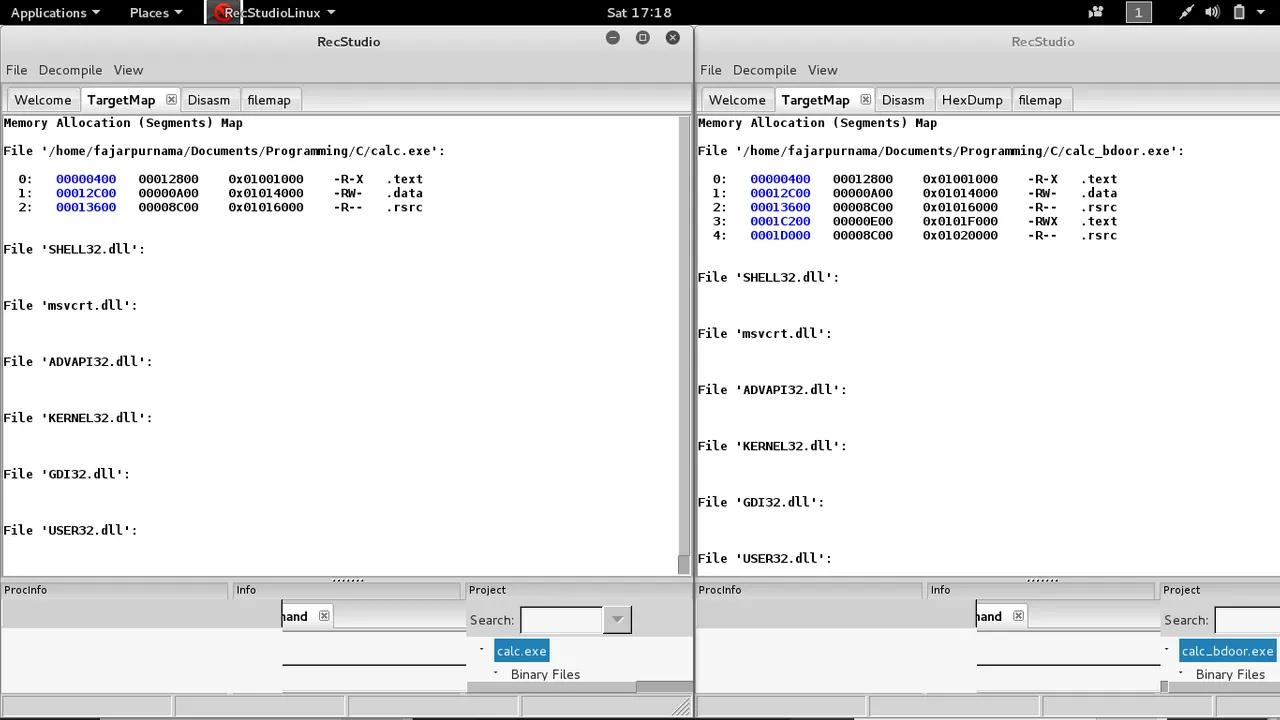Close the TargetMap tab in left window
This screenshot has height=720, width=1280.
point(171,99)
